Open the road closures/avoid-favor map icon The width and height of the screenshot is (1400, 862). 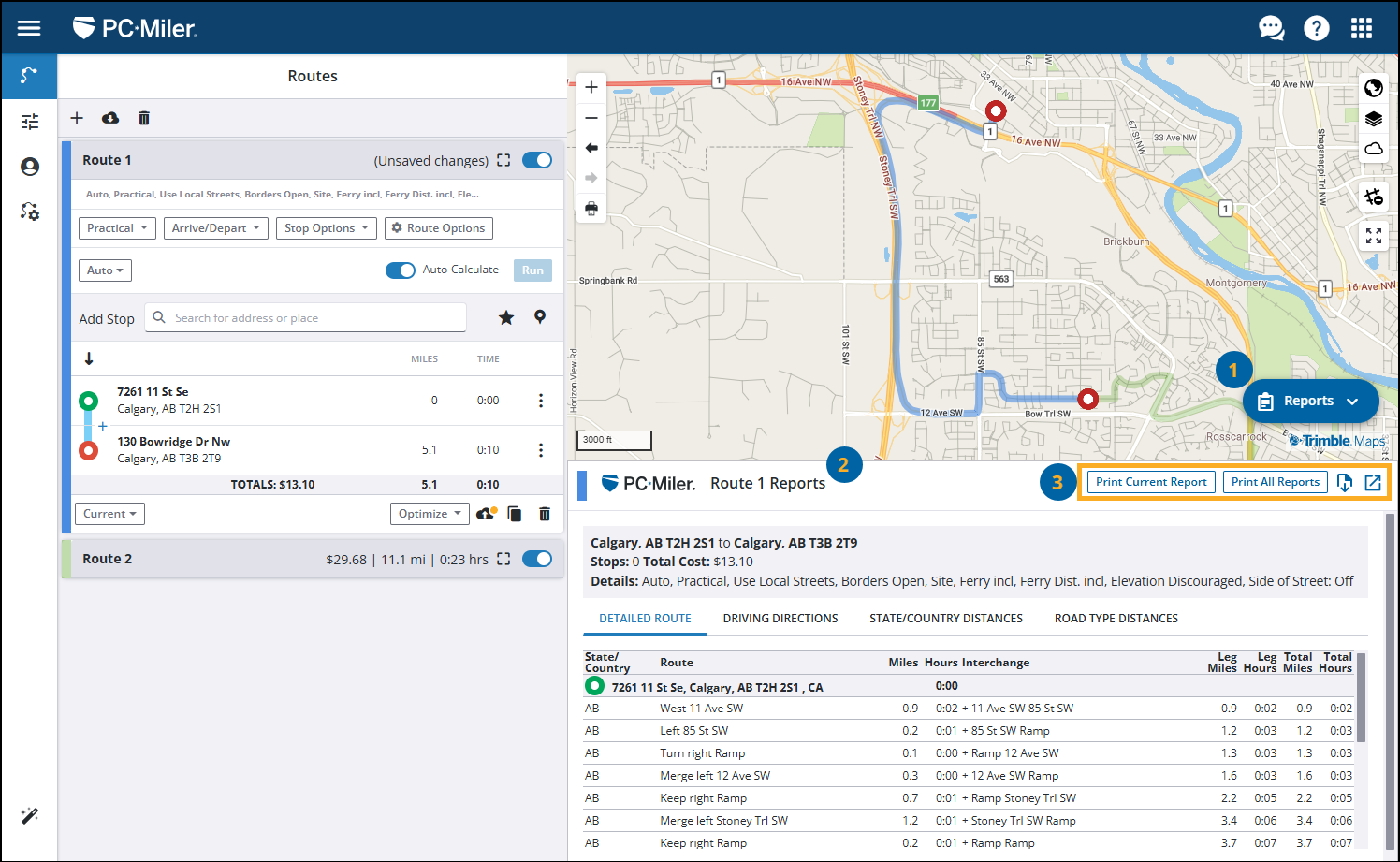pos(1374,196)
